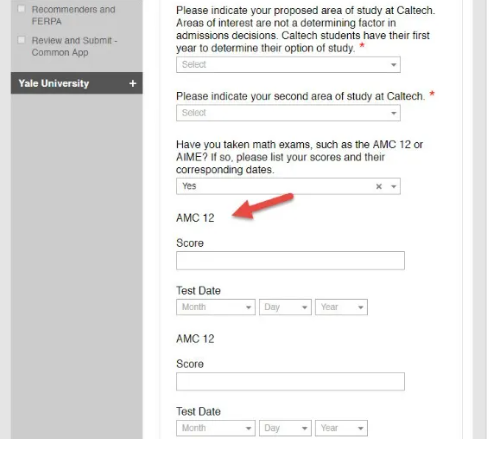Toggle Review and Submit checkbox
The width and height of the screenshot is (489, 451).
21,40
